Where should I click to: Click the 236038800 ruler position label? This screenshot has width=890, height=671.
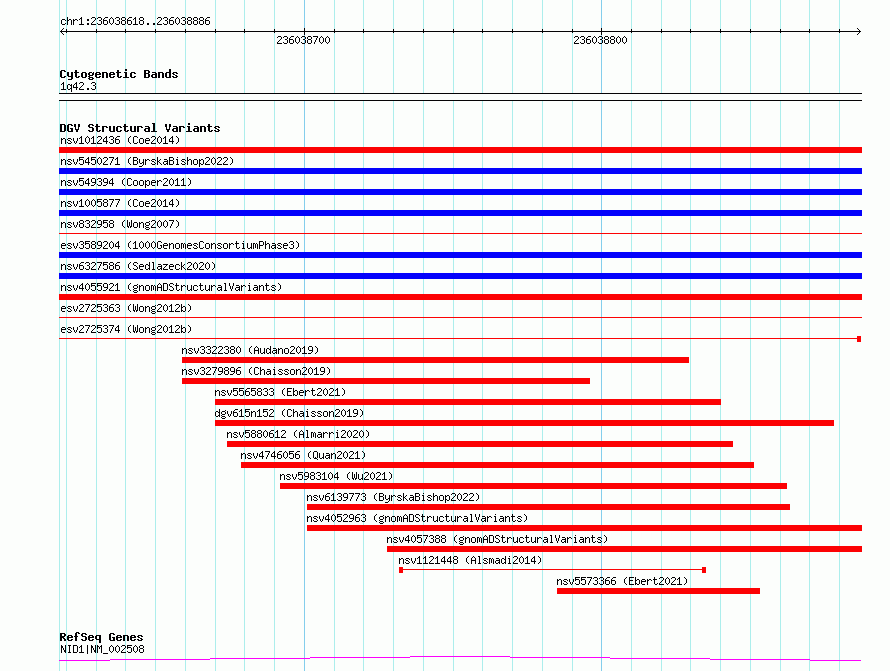[601, 40]
